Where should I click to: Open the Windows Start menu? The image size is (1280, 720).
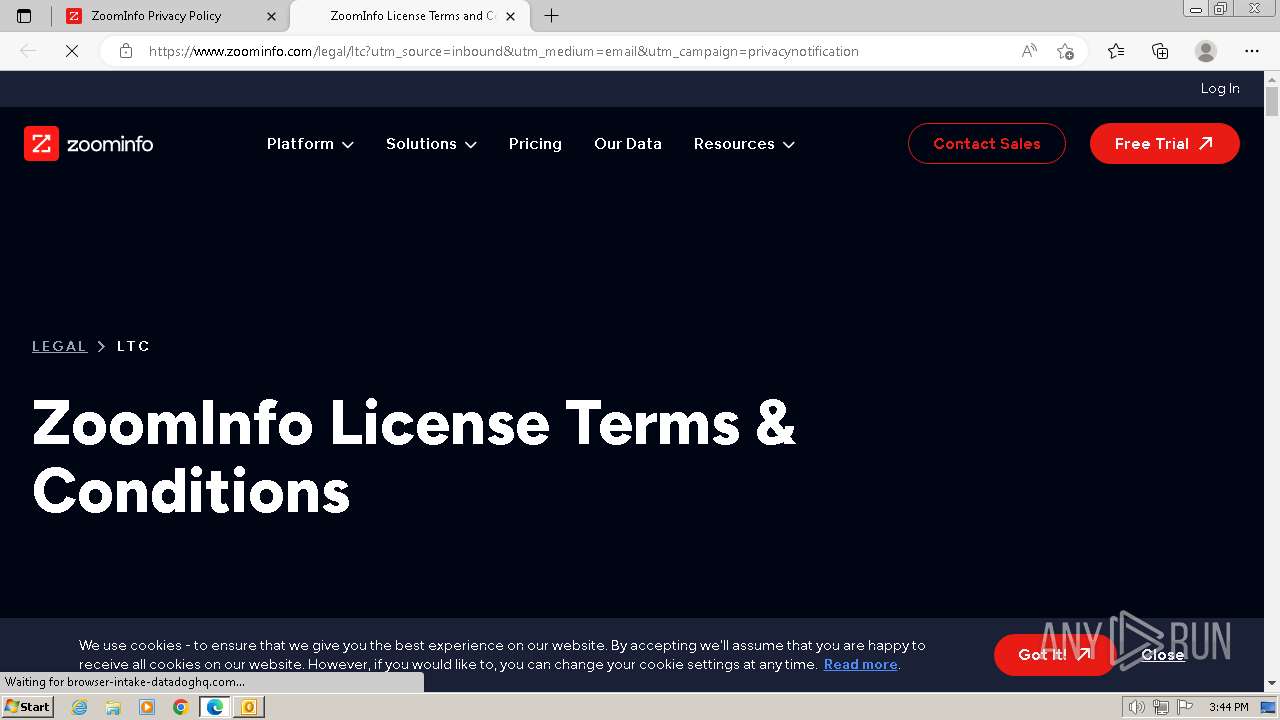[x=28, y=707]
